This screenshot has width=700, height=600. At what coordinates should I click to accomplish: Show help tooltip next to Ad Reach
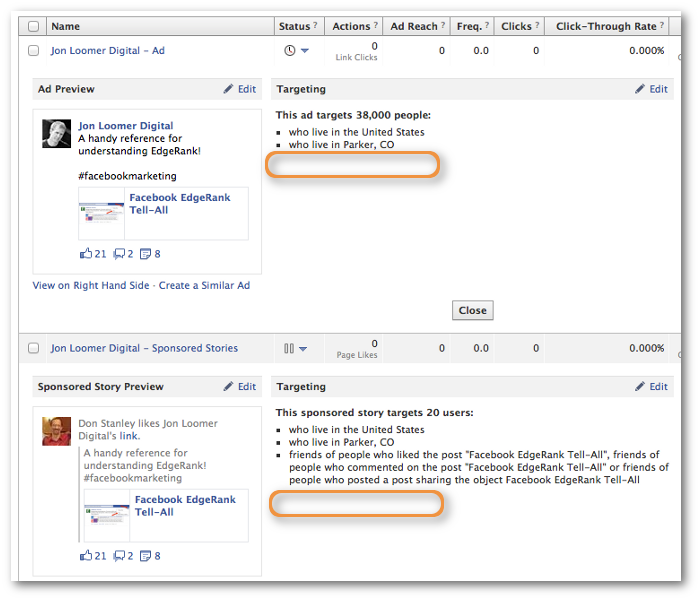(x=443, y=25)
